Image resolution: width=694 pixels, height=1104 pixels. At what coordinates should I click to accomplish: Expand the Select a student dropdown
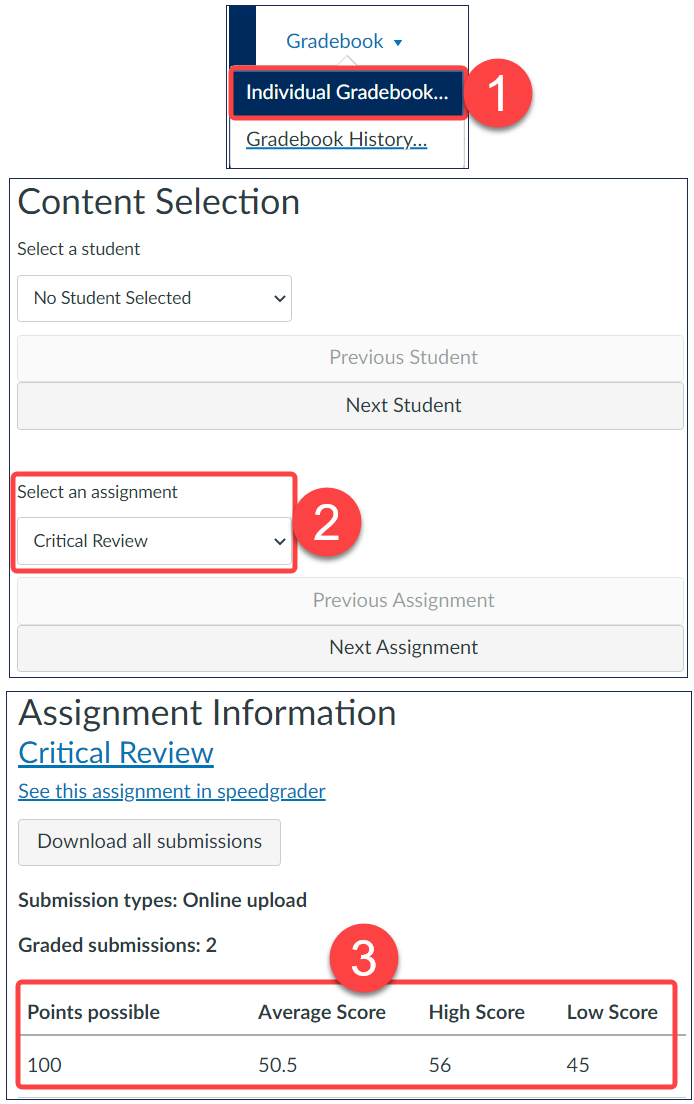point(154,298)
